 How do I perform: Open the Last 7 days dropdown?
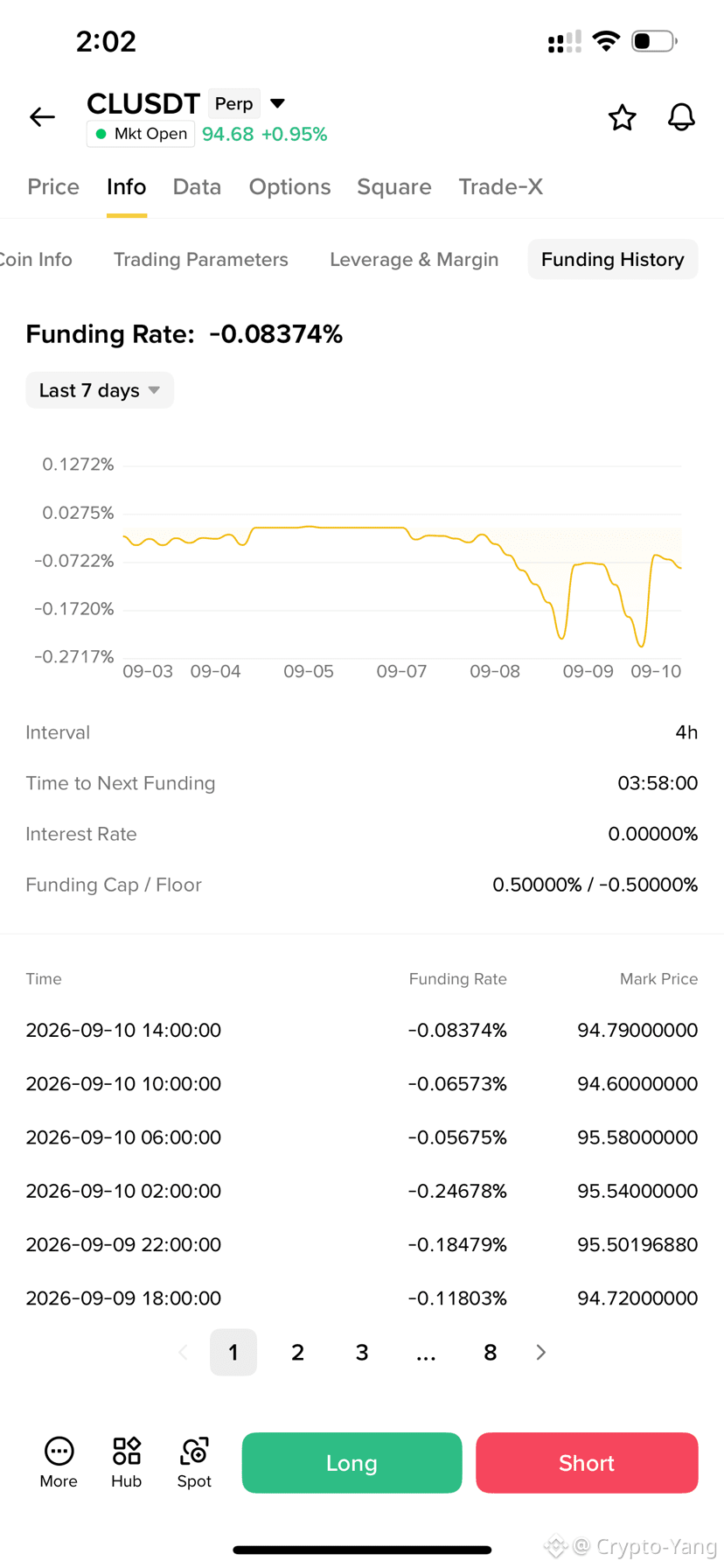pos(100,390)
